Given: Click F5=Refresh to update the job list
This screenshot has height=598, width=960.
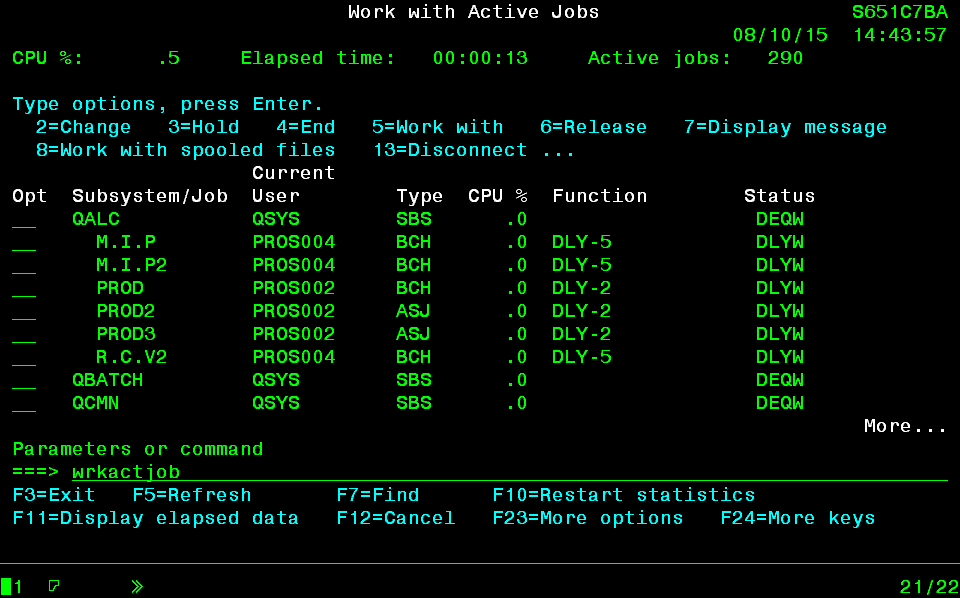Looking at the screenshot, I should click(x=192, y=495).
